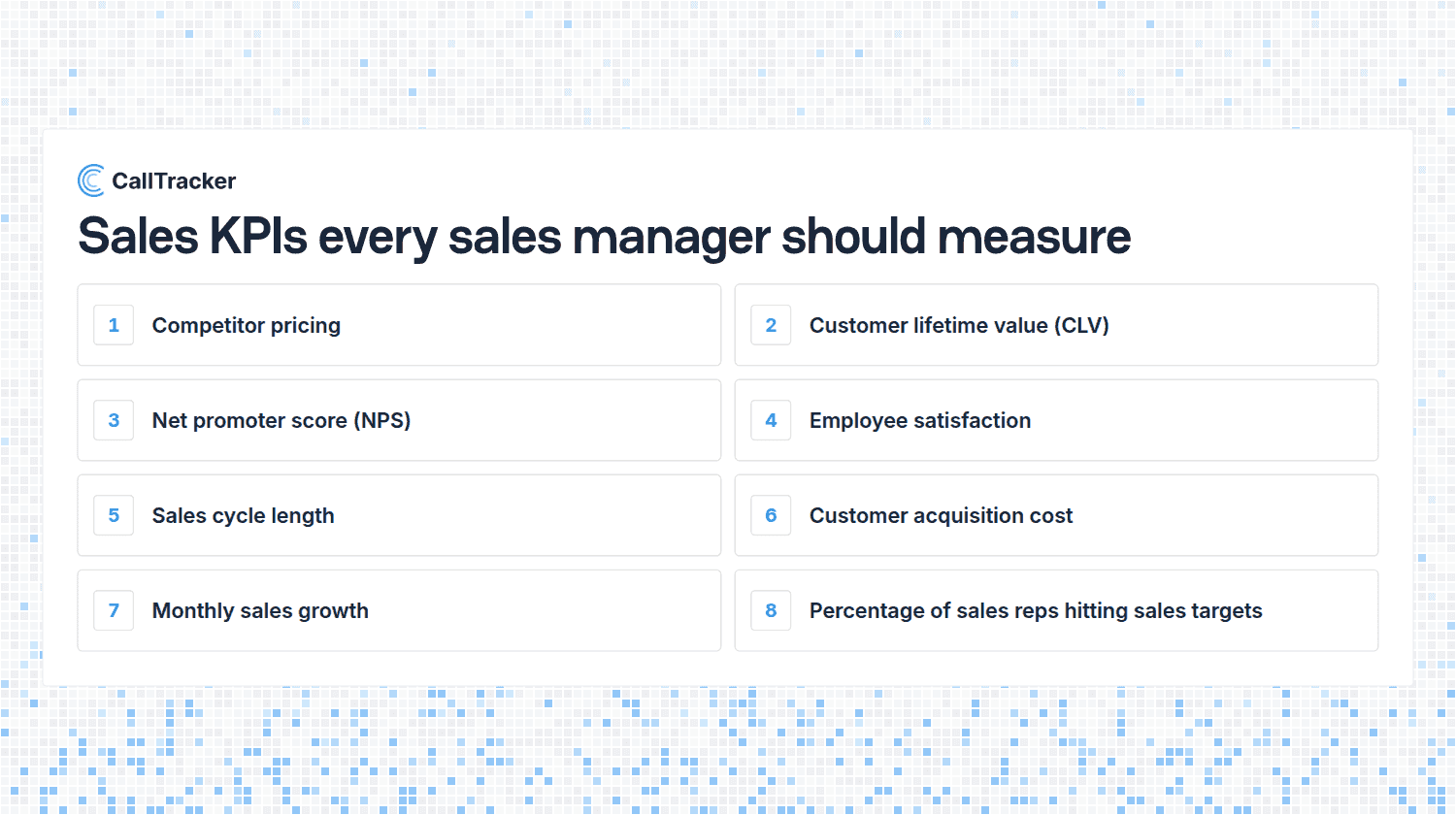1456x815 pixels.
Task: Click 'Customer acquisition cost' text
Action: 942,516
